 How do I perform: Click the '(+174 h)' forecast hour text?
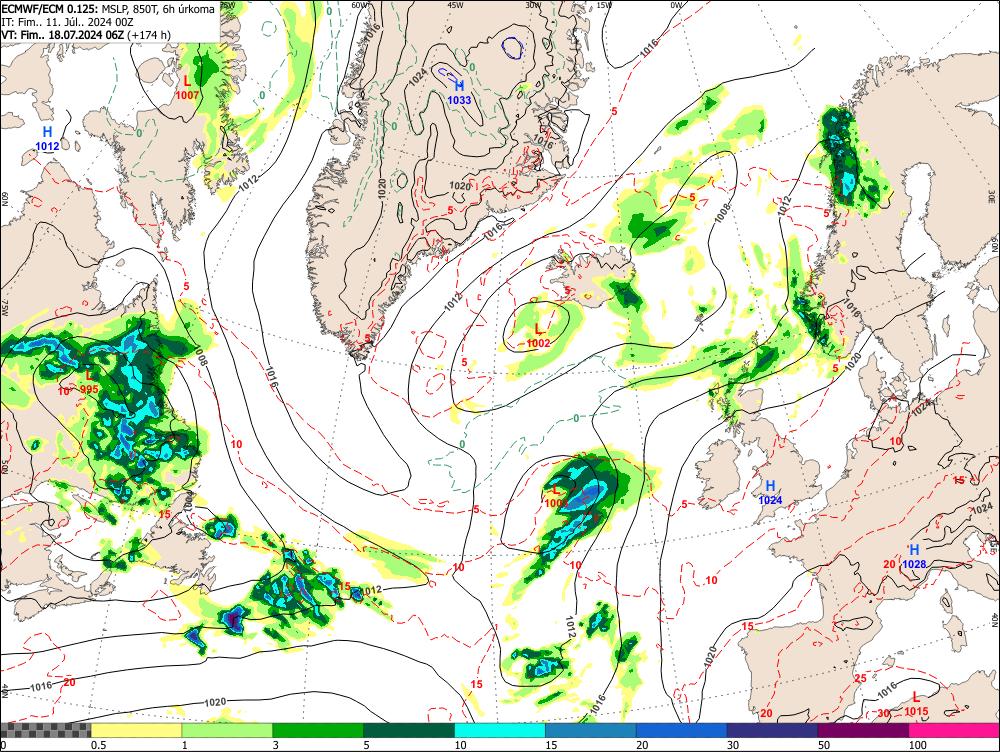pyautogui.click(x=149, y=35)
